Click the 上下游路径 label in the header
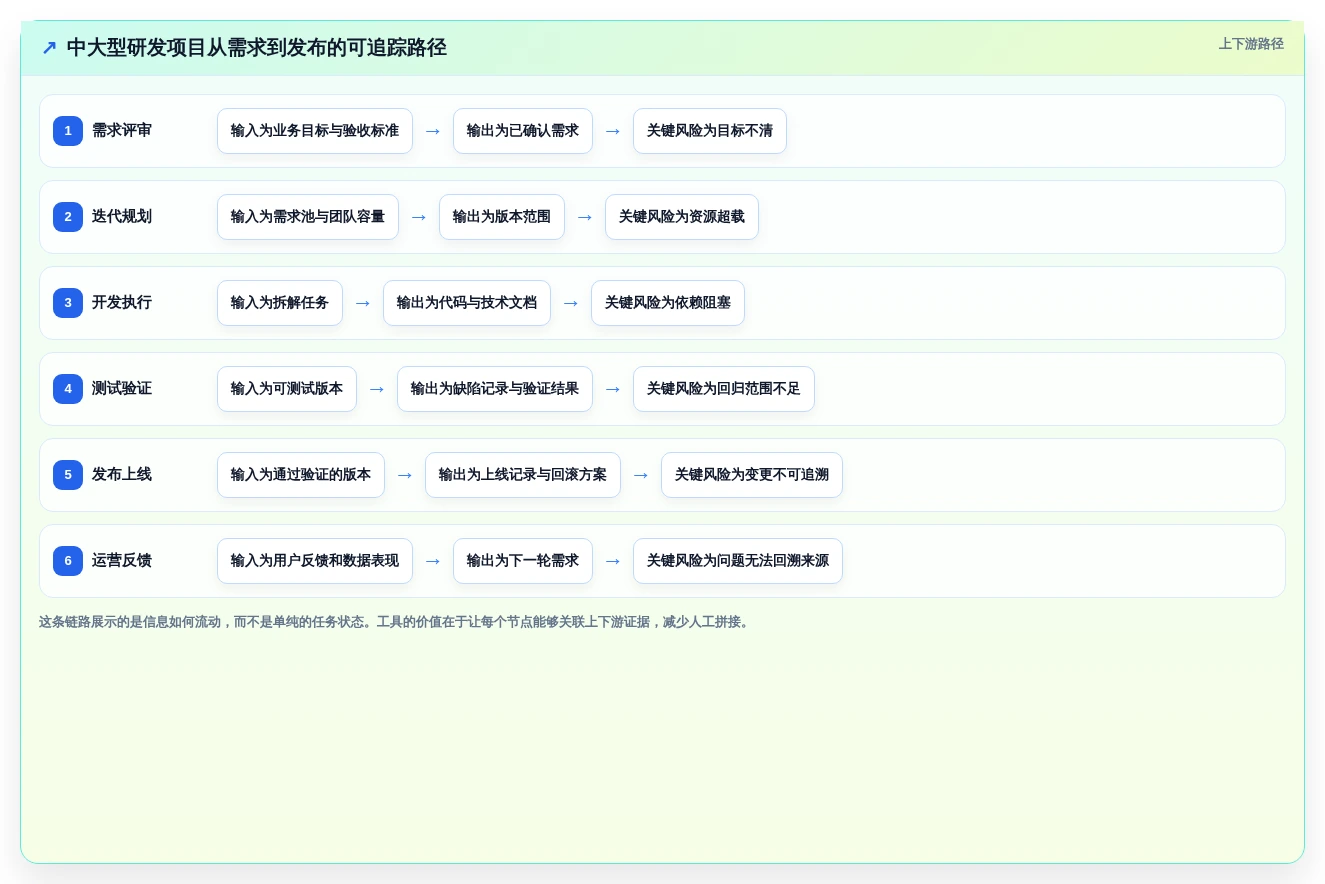Screen dimensions: 1325x884 (x=1251, y=44)
